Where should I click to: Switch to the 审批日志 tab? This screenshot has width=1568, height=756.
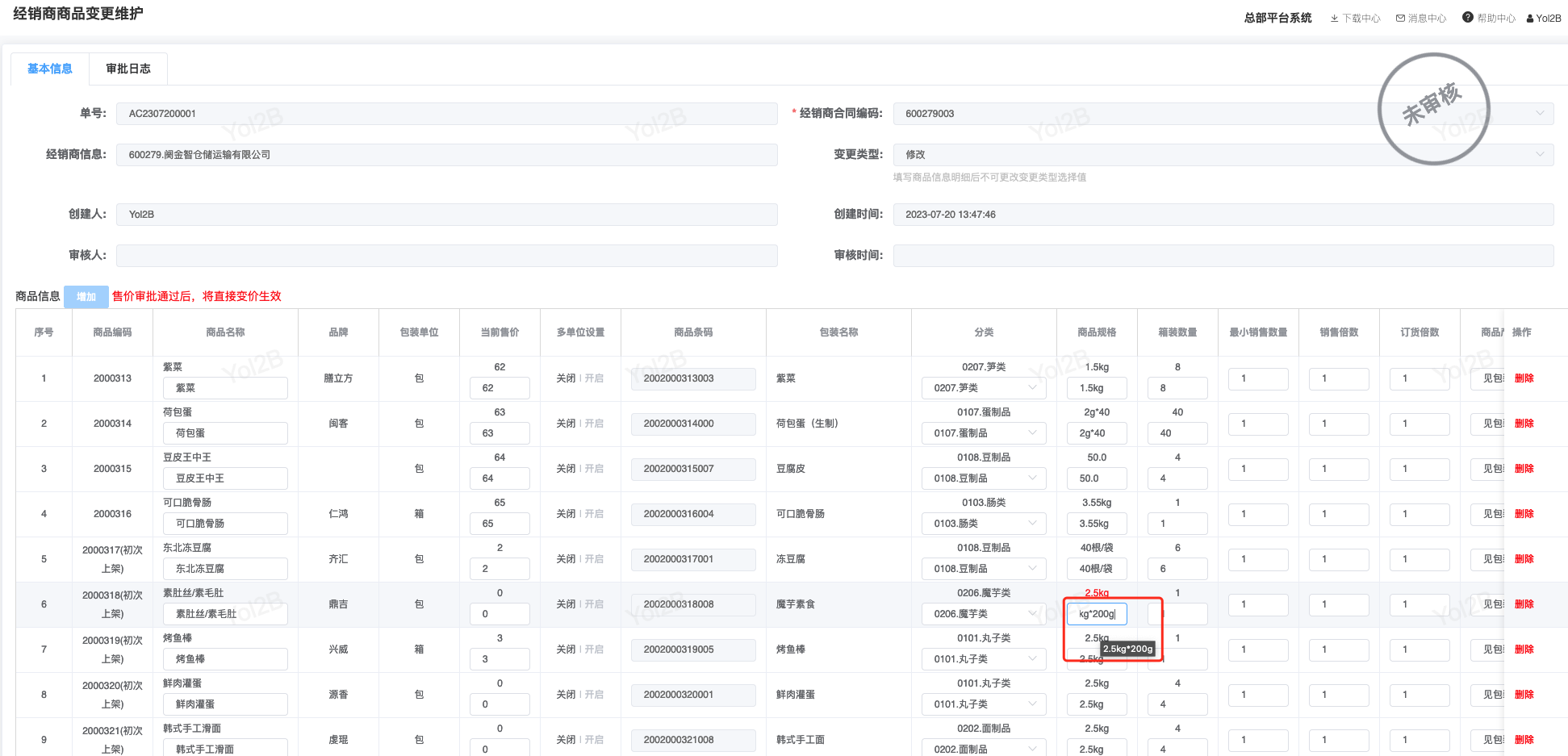coord(128,69)
